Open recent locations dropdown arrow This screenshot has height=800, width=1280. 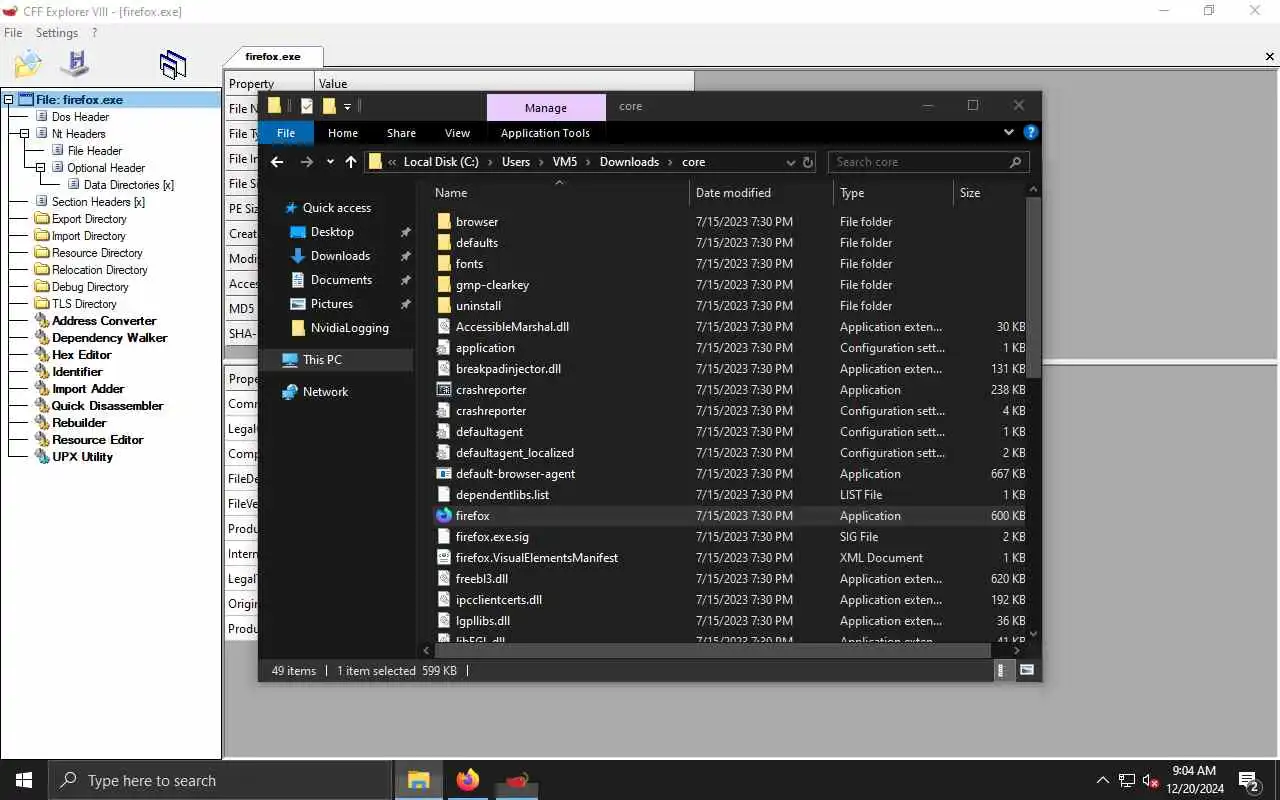(x=330, y=162)
